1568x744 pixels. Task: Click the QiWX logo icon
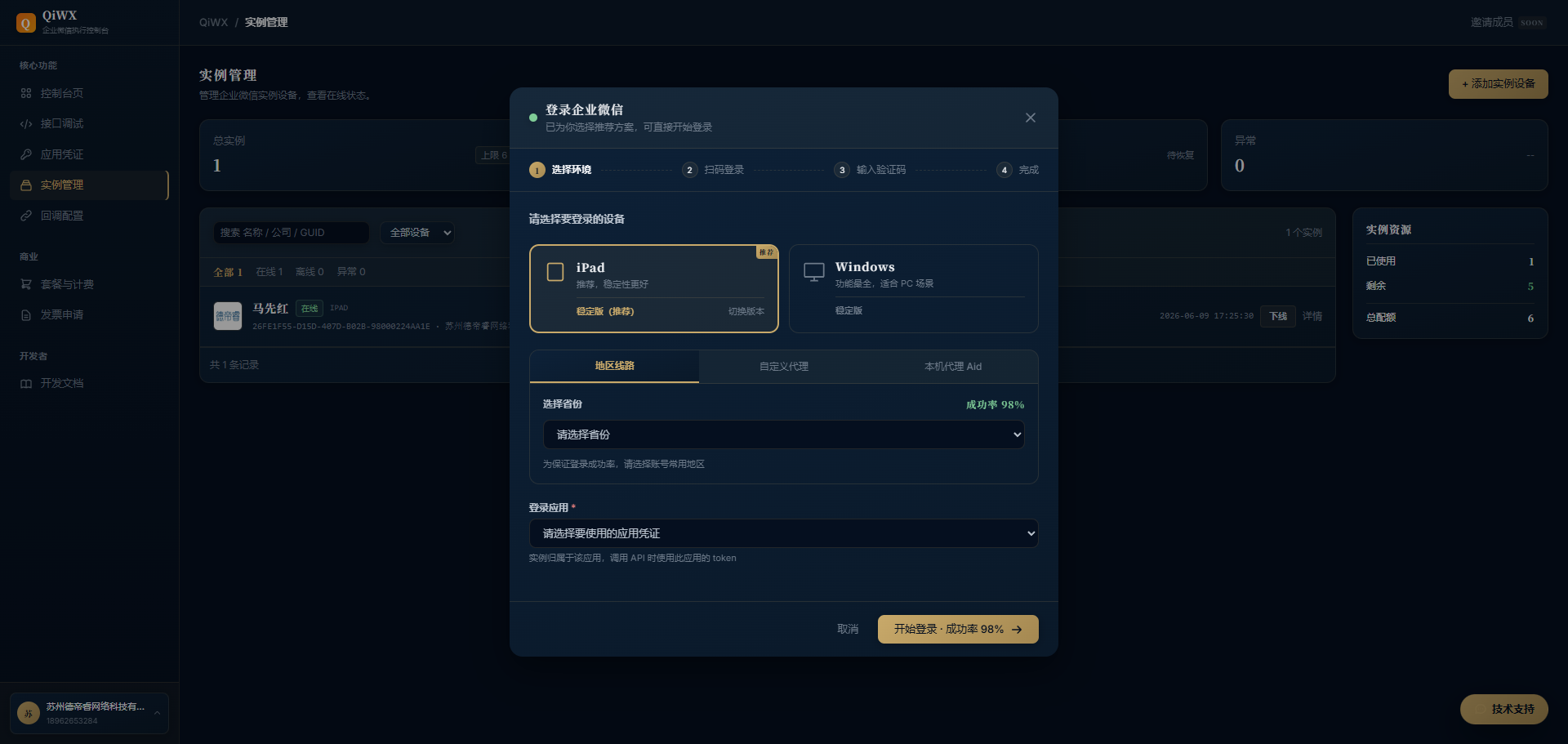coord(25,23)
